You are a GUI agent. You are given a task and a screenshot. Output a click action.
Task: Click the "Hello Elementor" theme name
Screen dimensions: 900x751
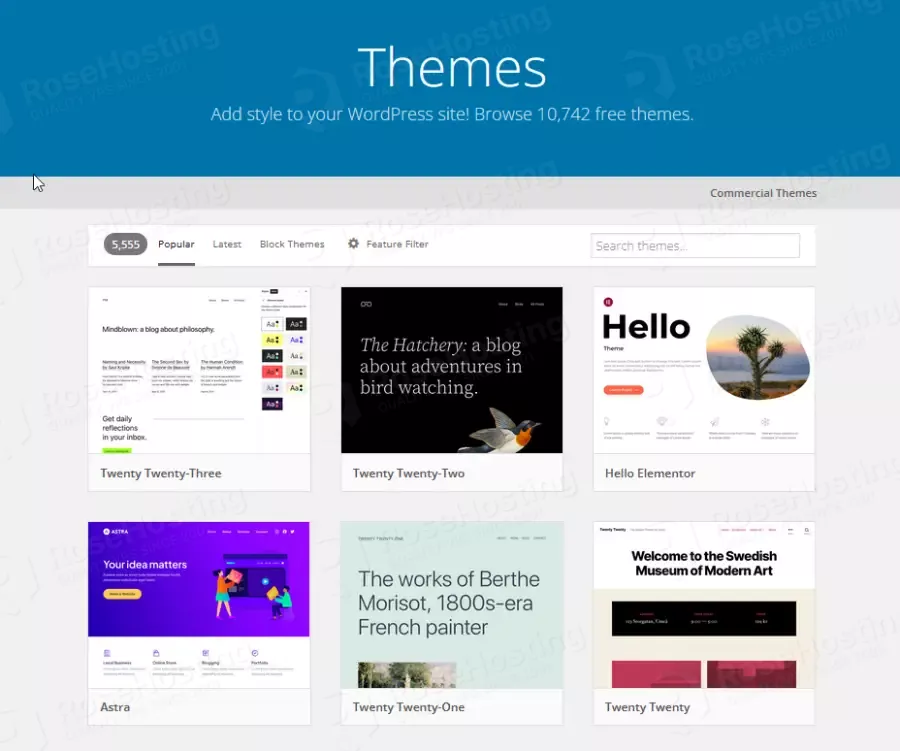[650, 473]
